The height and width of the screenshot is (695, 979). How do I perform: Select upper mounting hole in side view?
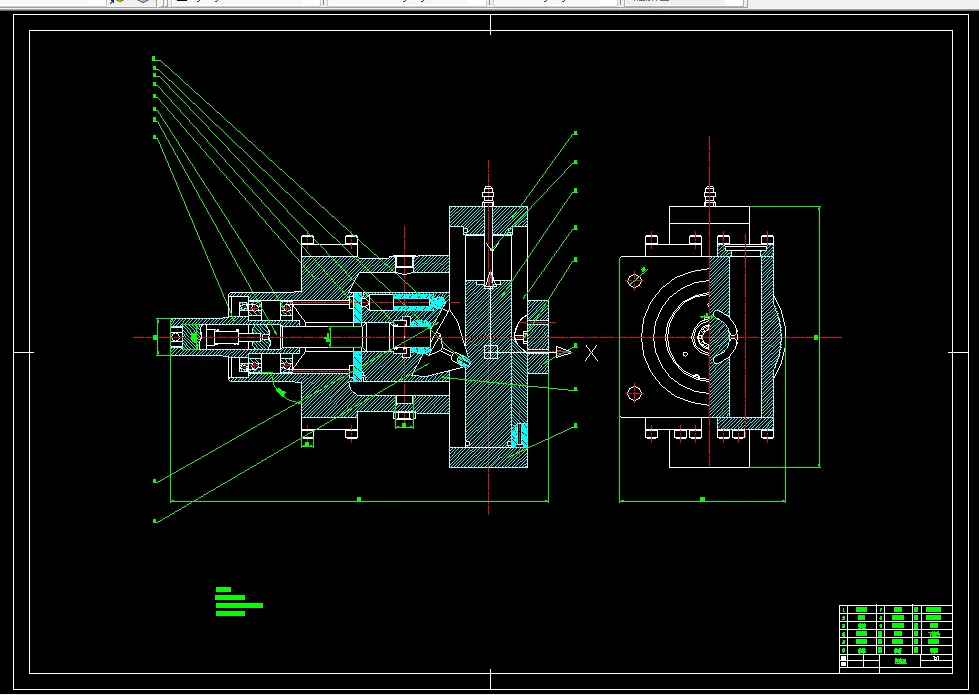[634, 280]
